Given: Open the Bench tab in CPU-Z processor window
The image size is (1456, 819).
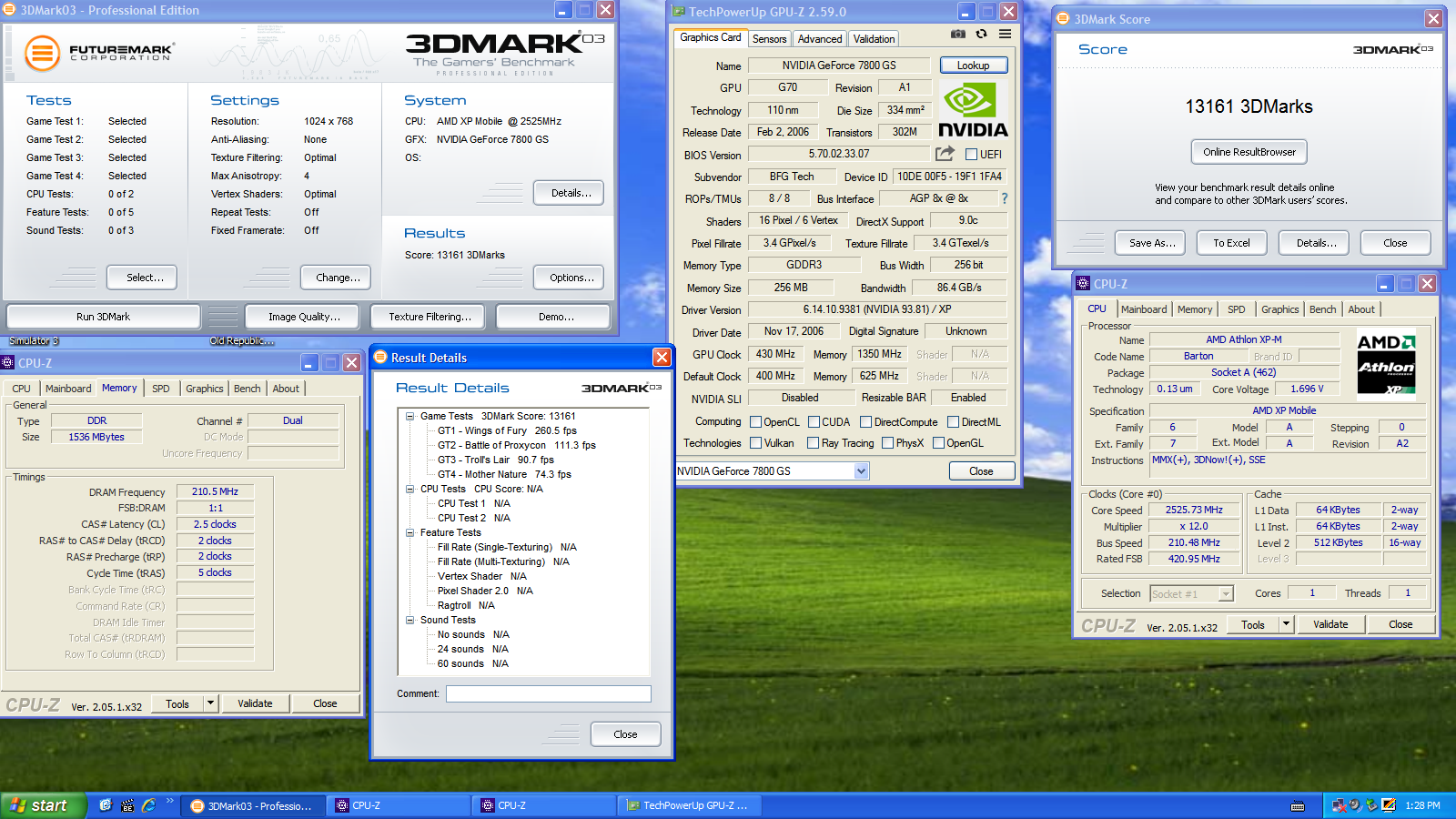Looking at the screenshot, I should 1322,309.
